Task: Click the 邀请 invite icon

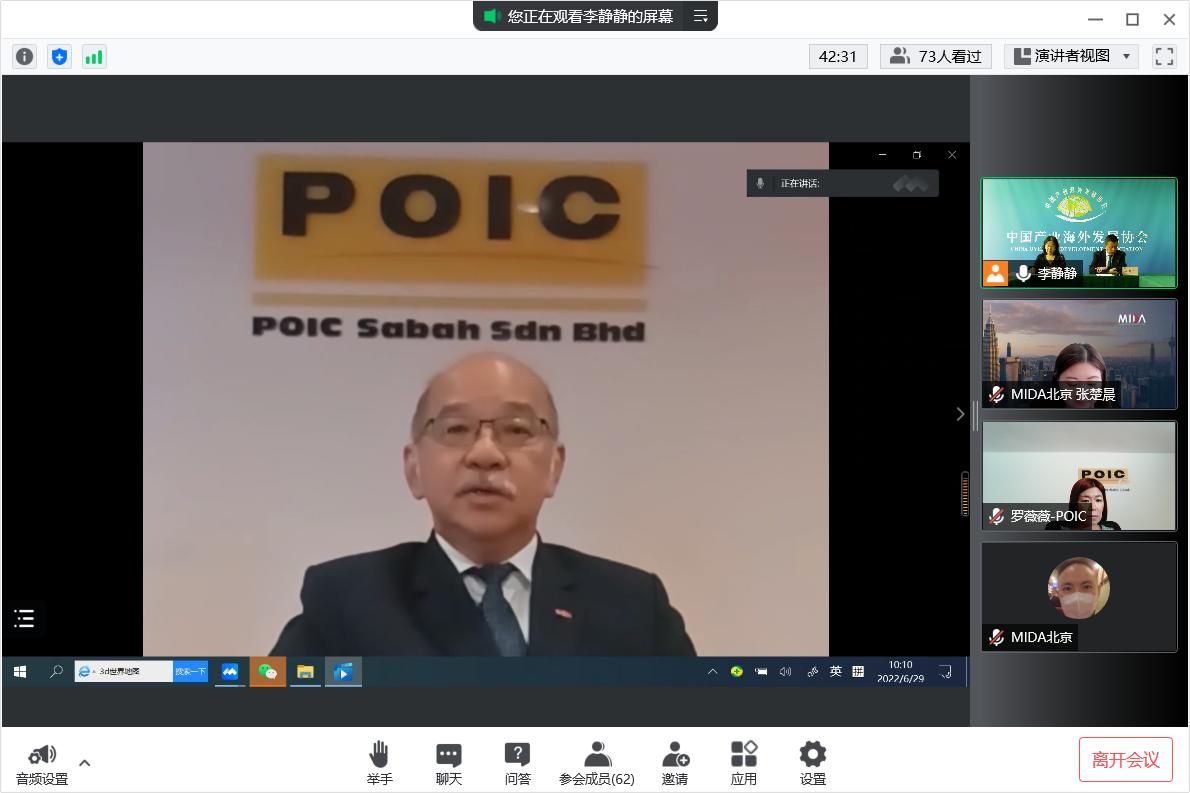Action: 675,763
